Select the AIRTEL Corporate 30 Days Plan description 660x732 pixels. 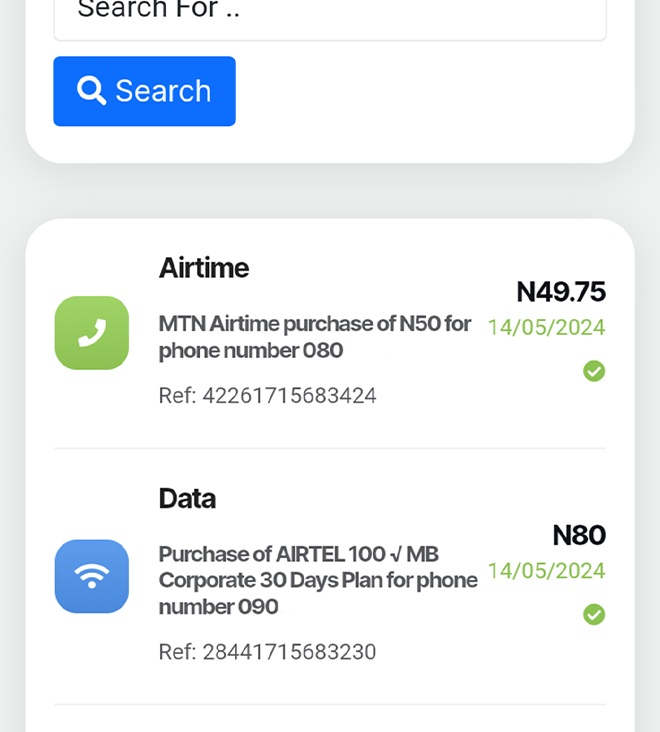(317, 580)
